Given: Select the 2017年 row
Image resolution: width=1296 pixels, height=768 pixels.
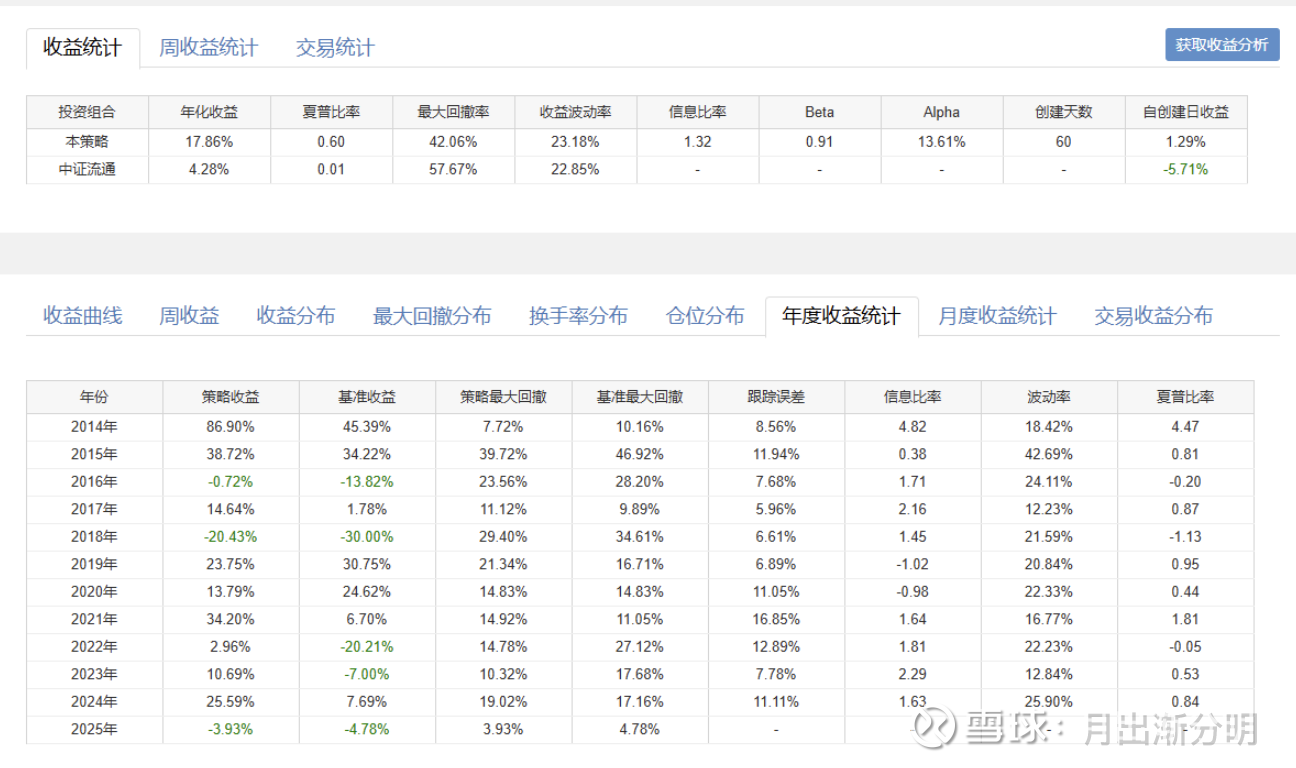Looking at the screenshot, I should pos(640,509).
